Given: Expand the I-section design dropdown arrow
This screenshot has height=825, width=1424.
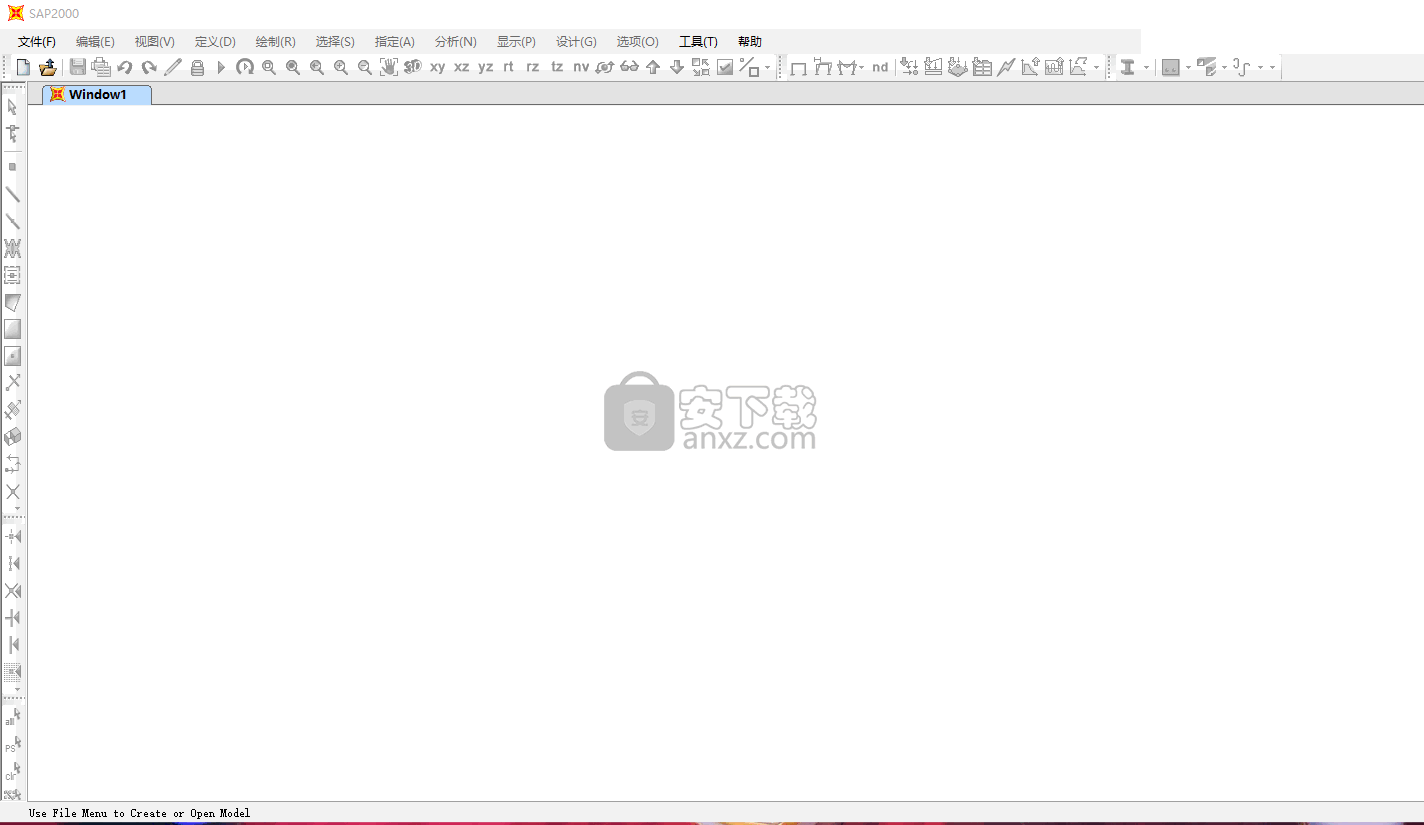Looking at the screenshot, I should 1146,68.
